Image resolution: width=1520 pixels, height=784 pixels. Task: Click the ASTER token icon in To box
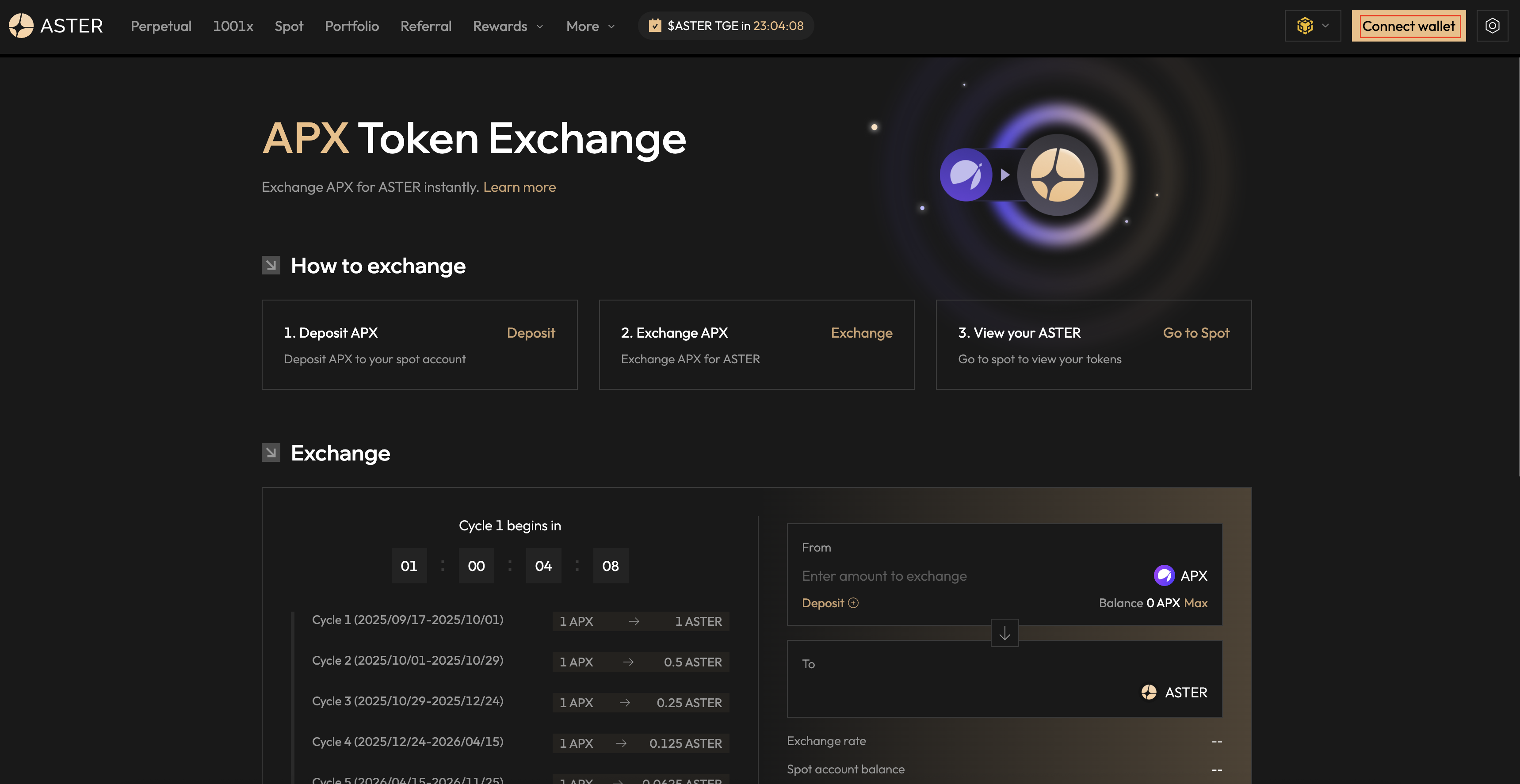[x=1148, y=692]
